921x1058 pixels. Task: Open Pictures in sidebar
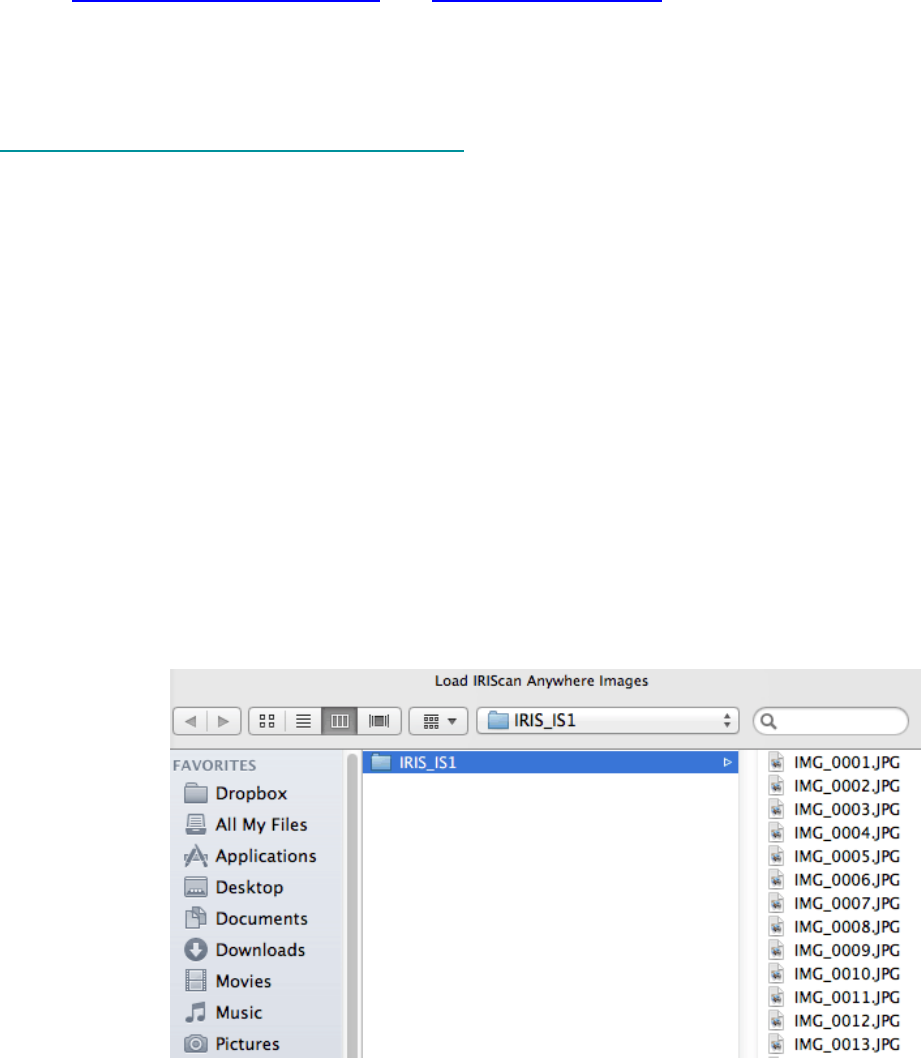[x=231, y=1044]
